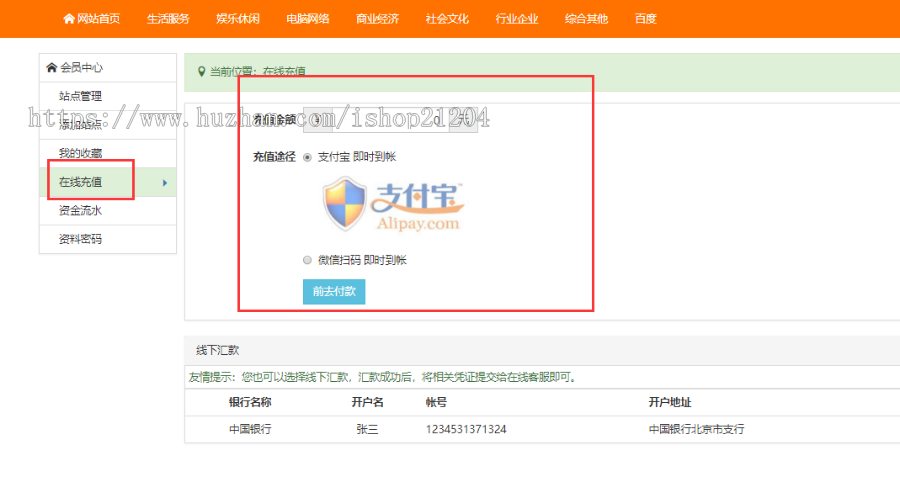Image resolution: width=900 pixels, height=503 pixels.
Task: Open the 社会文化 nav menu
Action: (447, 19)
